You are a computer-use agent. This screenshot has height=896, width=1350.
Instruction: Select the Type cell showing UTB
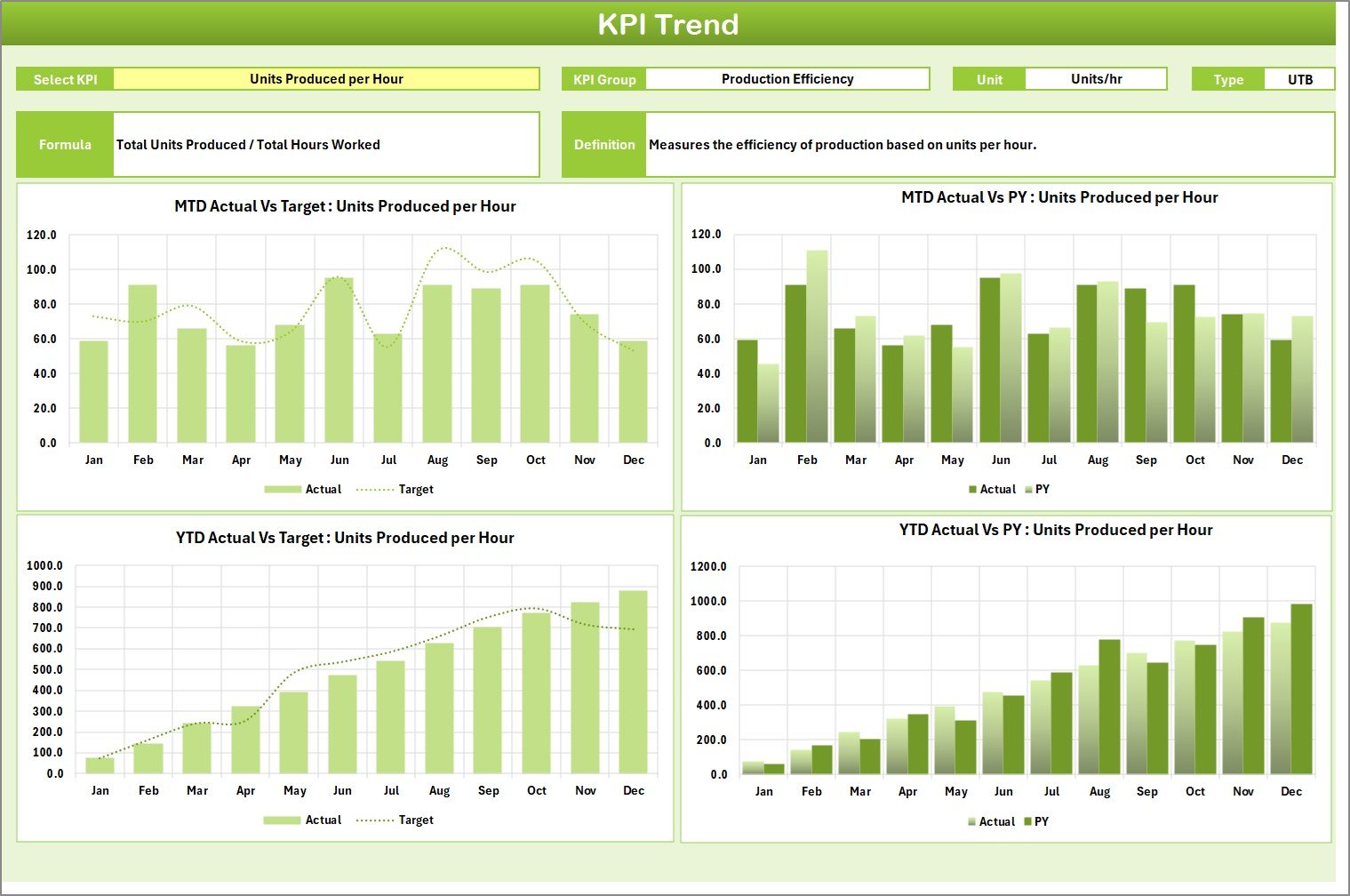pos(1299,80)
